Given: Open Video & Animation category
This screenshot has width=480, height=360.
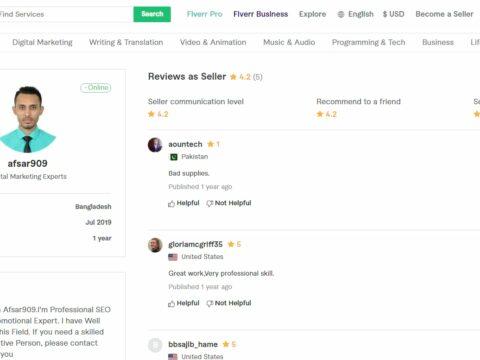Looking at the screenshot, I should 213,42.
